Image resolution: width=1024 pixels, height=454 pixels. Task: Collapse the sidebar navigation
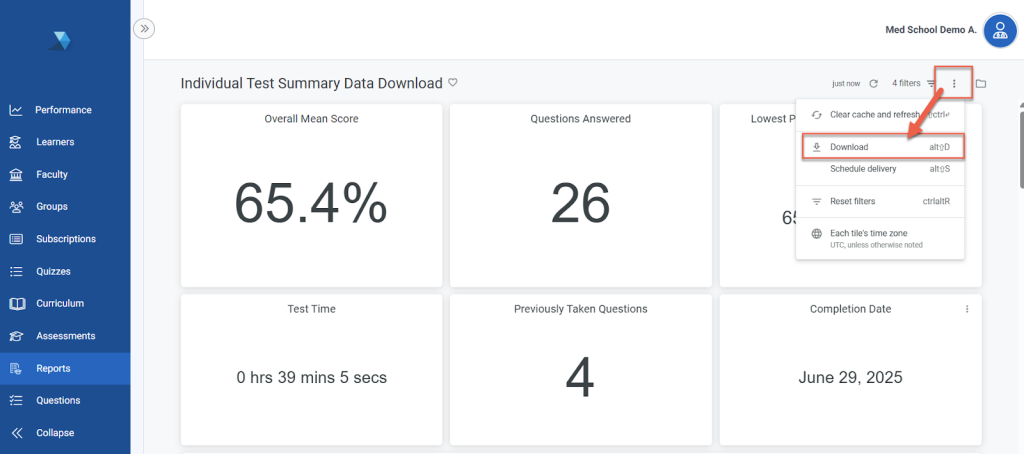55,433
